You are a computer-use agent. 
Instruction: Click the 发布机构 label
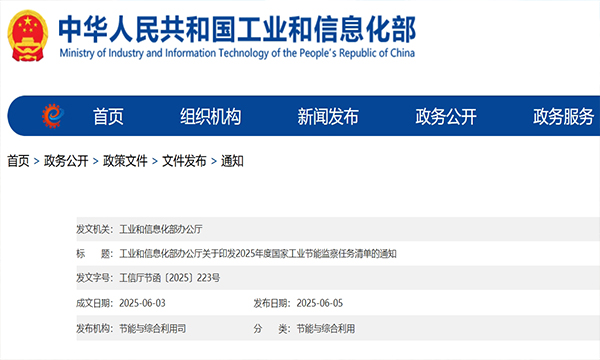[x=95, y=328]
